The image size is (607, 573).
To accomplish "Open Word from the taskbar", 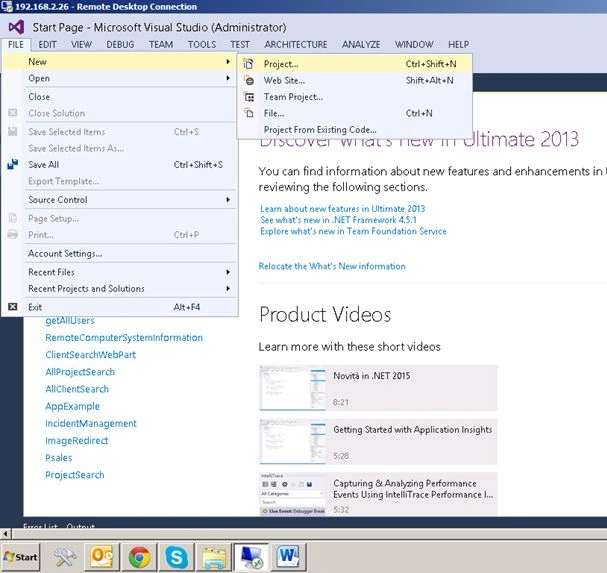I will coord(288,557).
